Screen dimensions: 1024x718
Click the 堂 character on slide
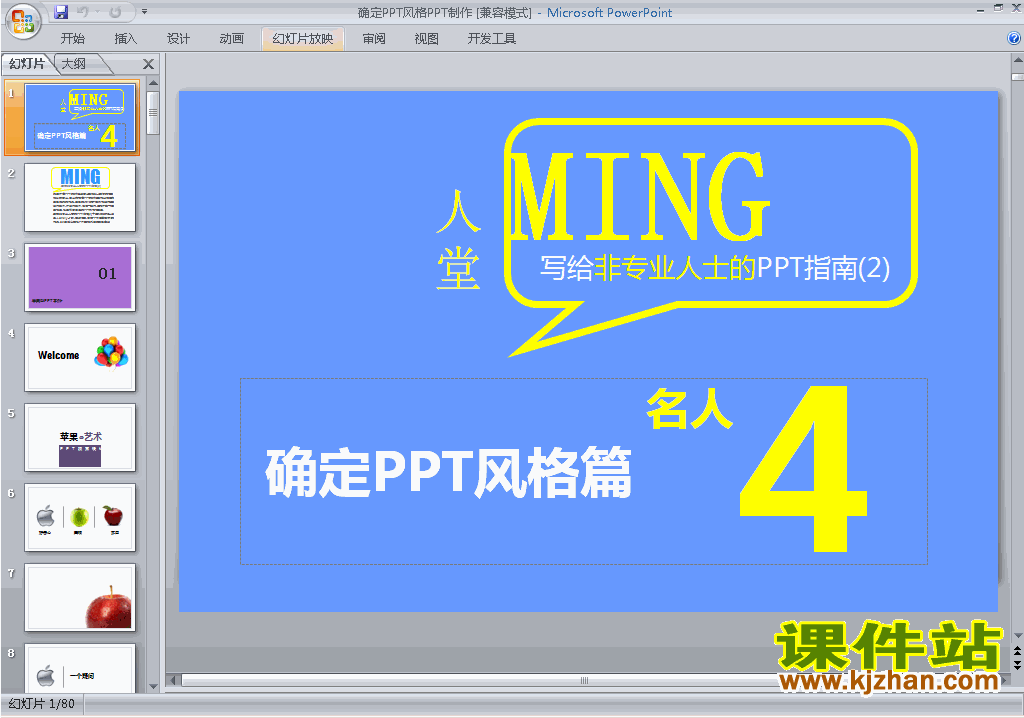(458, 269)
